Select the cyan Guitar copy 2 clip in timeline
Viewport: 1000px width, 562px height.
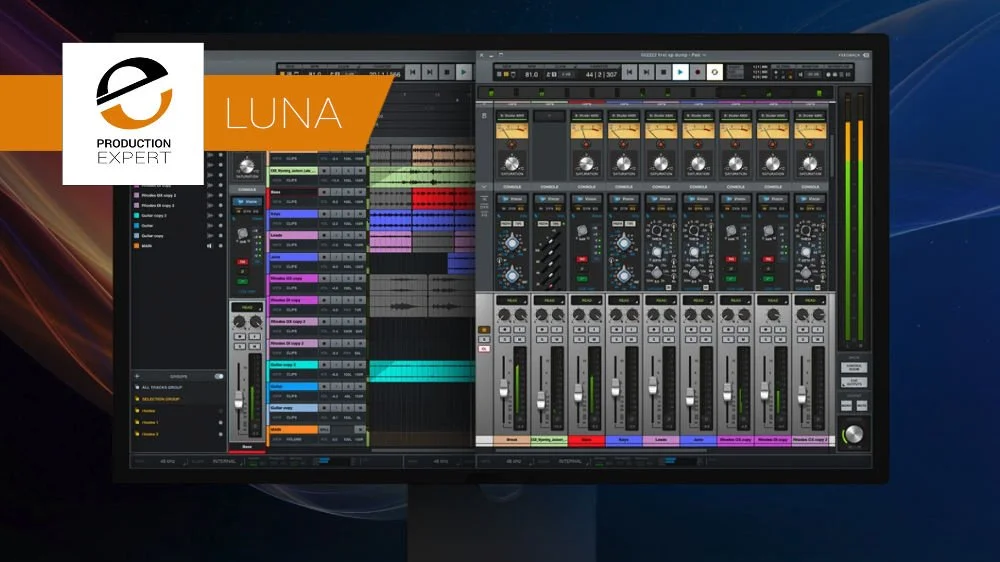pyautogui.click(x=422, y=371)
